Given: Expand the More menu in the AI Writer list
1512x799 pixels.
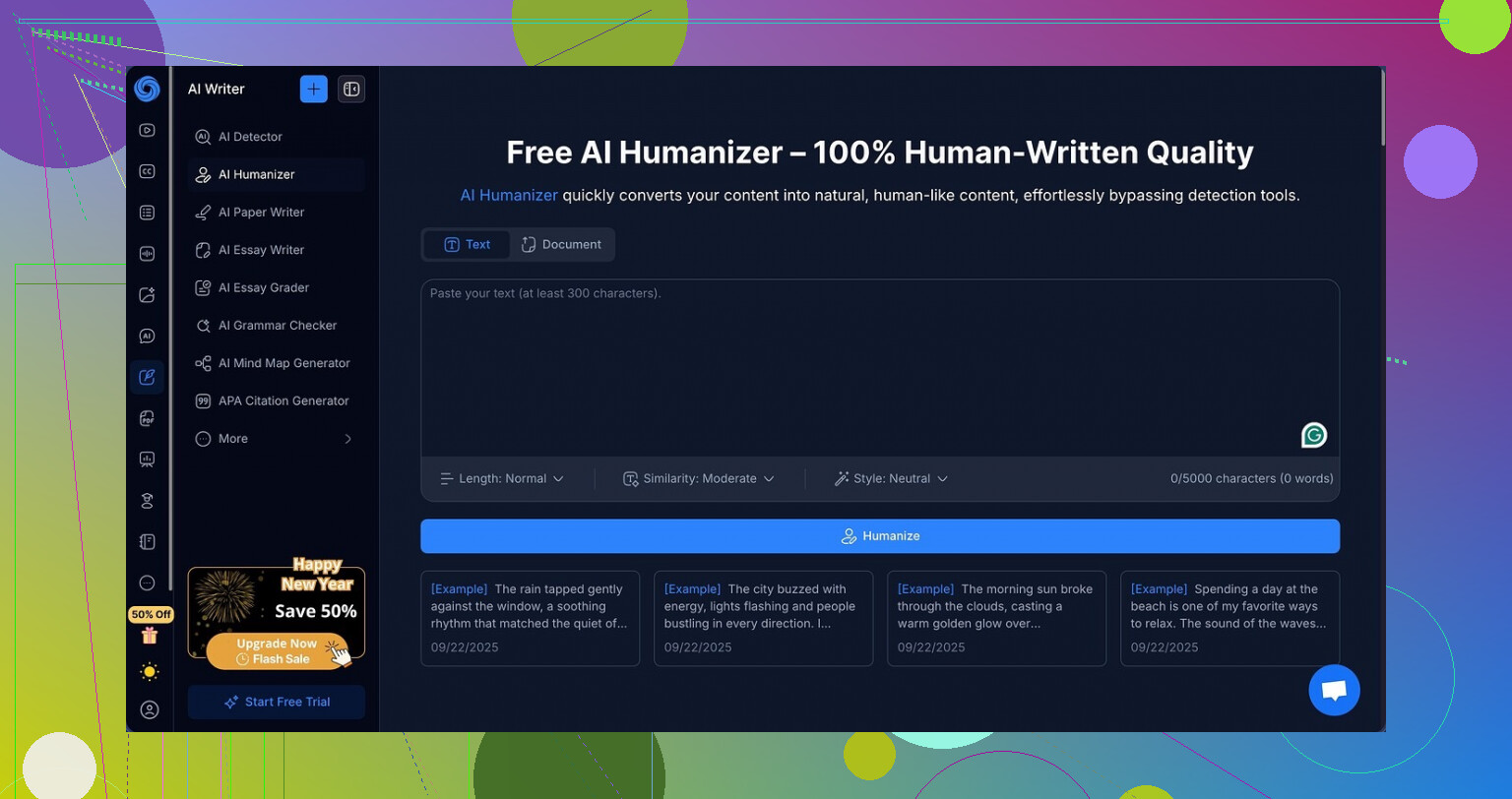Looking at the screenshot, I should coord(275,439).
